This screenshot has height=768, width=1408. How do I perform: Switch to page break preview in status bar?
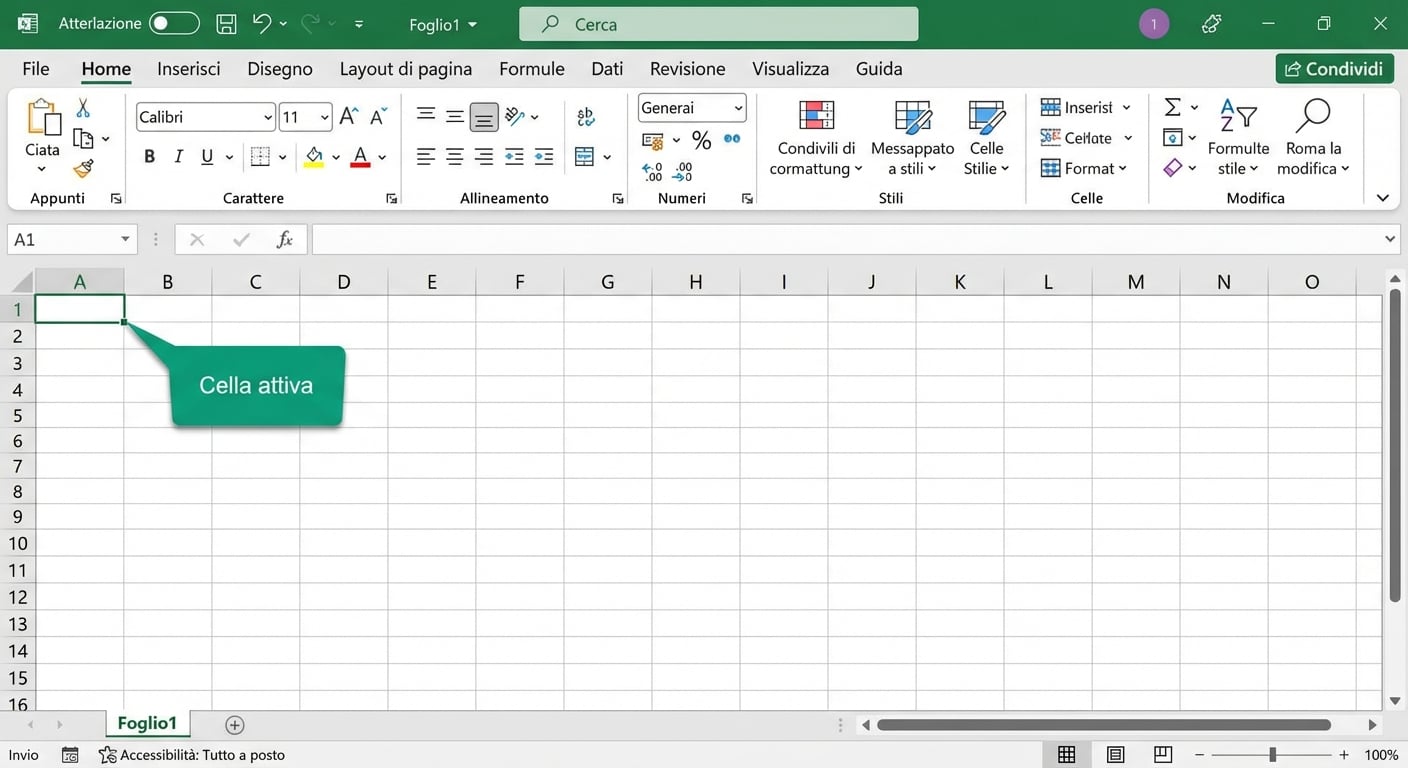click(1163, 755)
